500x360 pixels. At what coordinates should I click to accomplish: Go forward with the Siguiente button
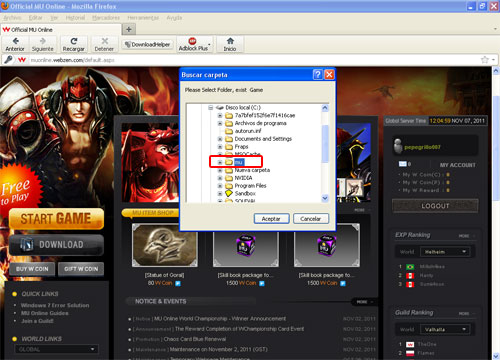(x=42, y=44)
